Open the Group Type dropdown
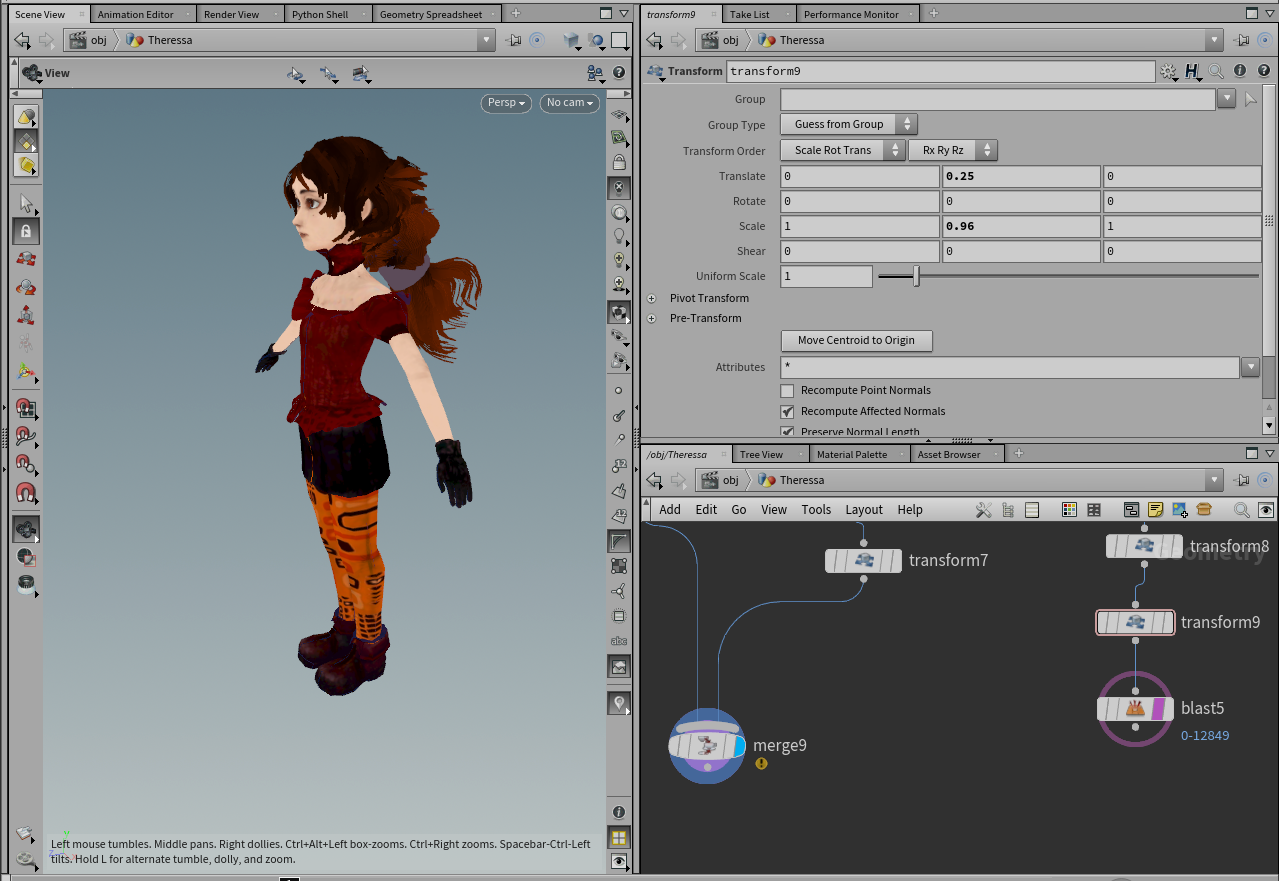 pos(849,124)
